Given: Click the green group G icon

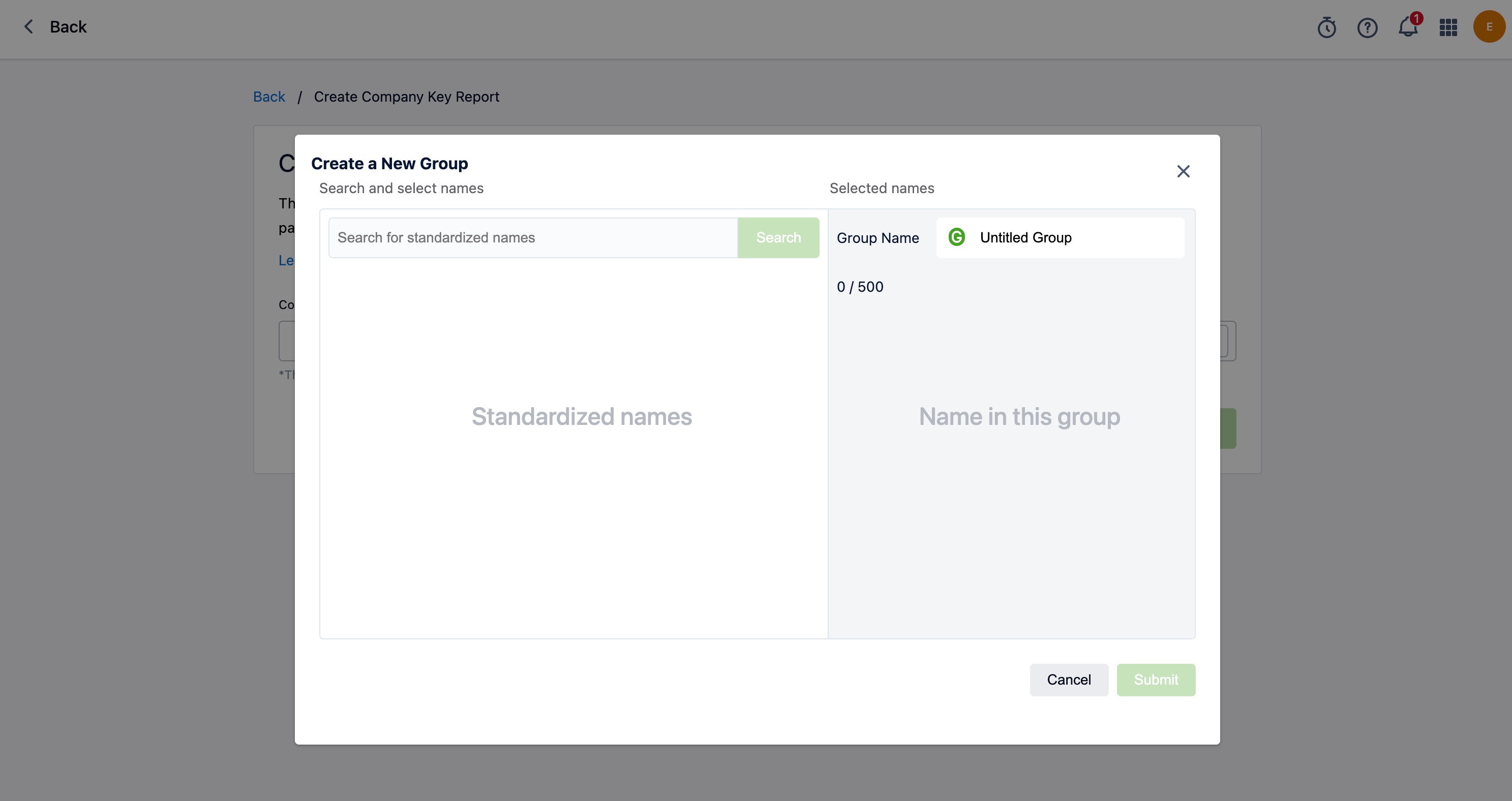Looking at the screenshot, I should [957, 237].
